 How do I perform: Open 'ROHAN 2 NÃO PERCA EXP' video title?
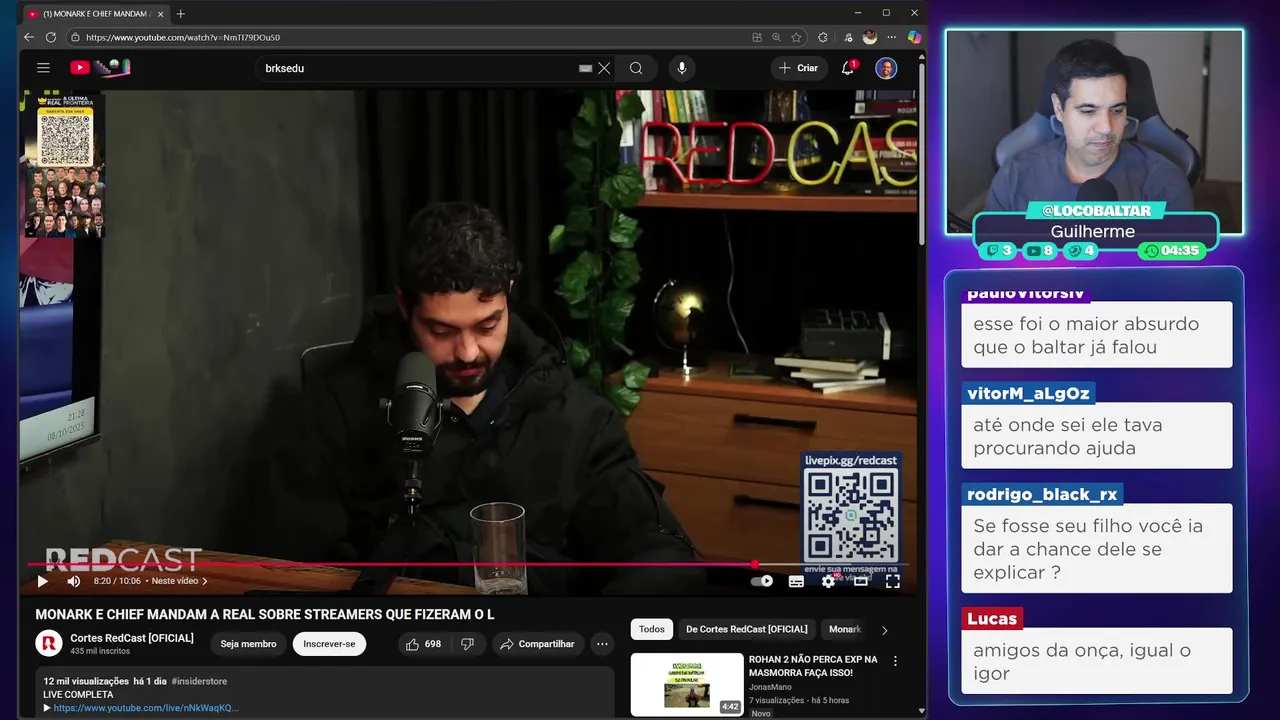pos(813,666)
